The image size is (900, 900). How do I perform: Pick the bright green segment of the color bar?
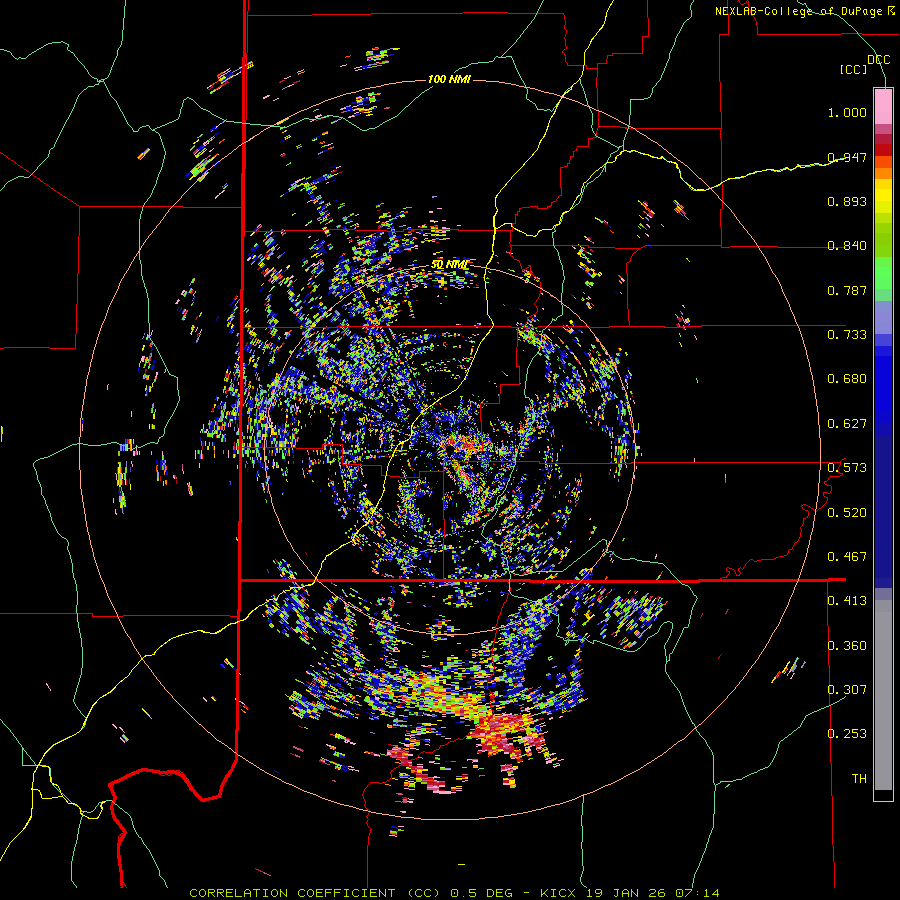click(883, 273)
